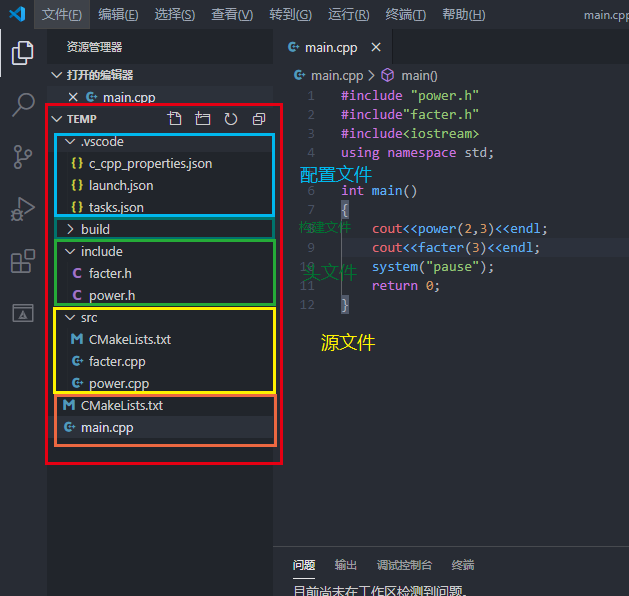The width and height of the screenshot is (629, 596).
Task: Collapse all folders in explorer
Action: (259, 119)
